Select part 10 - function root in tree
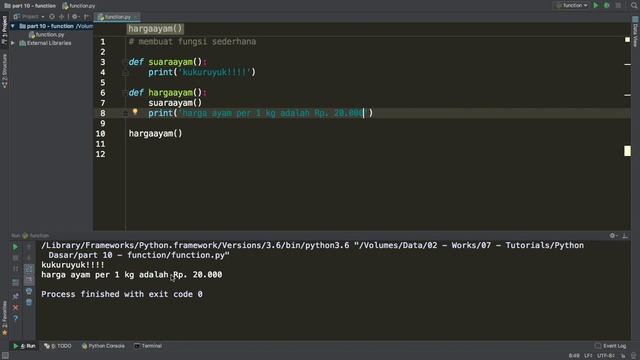The image size is (640, 360). click(x=51, y=26)
